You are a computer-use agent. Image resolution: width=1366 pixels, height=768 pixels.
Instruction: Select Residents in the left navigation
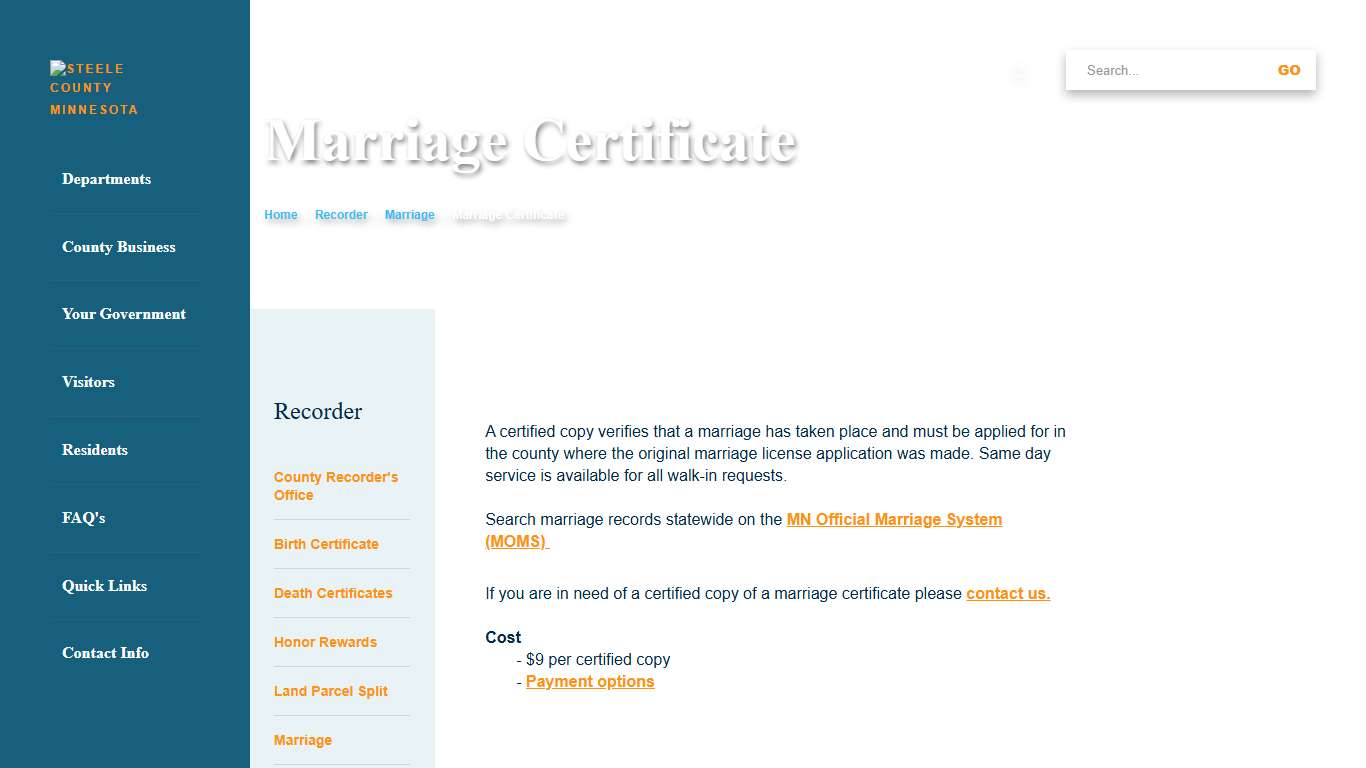95,450
